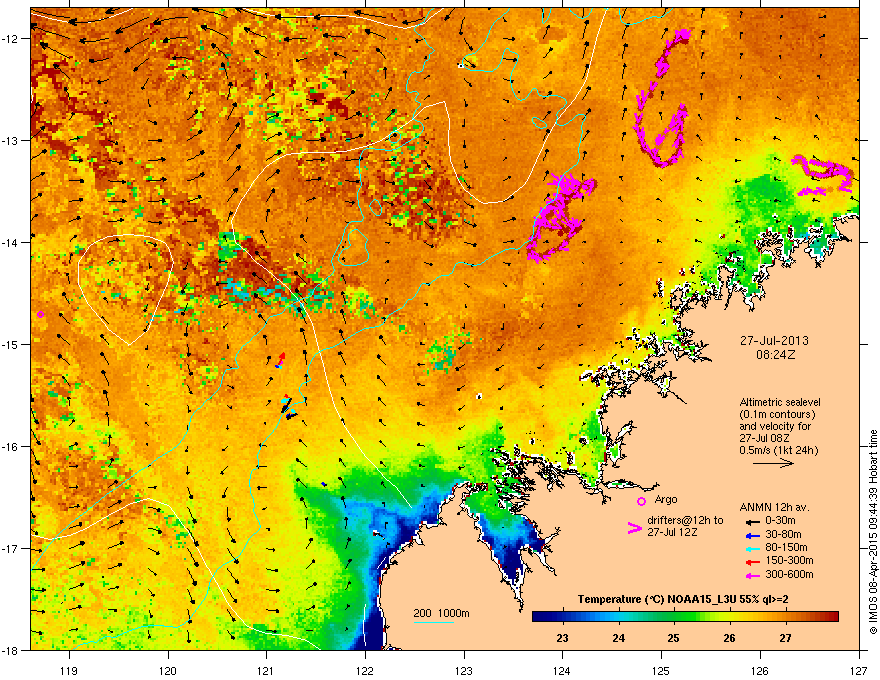Click the longitude axis label 125
This screenshot has width=880, height=680.
[661, 670]
